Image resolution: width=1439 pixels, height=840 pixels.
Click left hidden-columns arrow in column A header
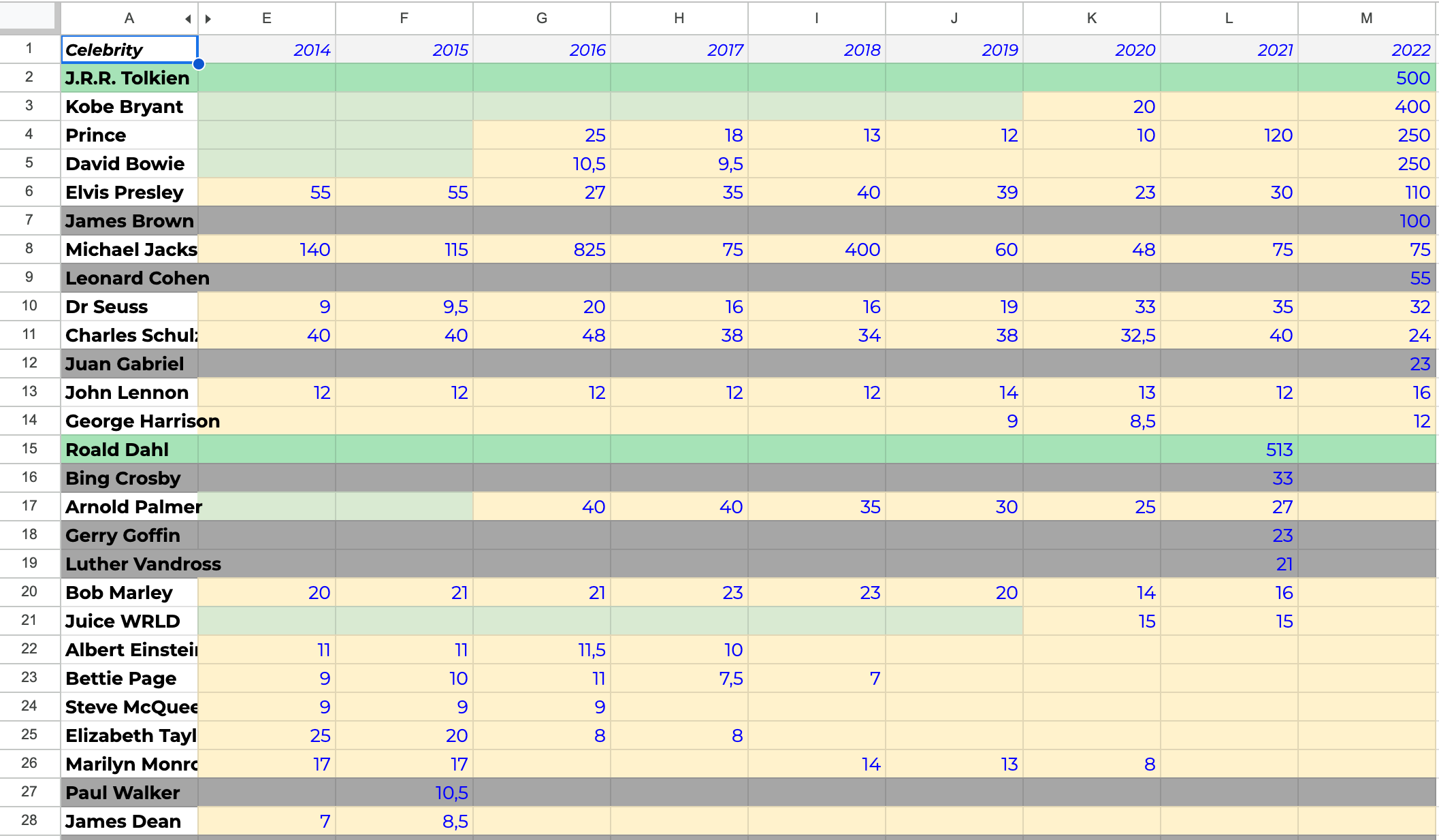tap(188, 19)
